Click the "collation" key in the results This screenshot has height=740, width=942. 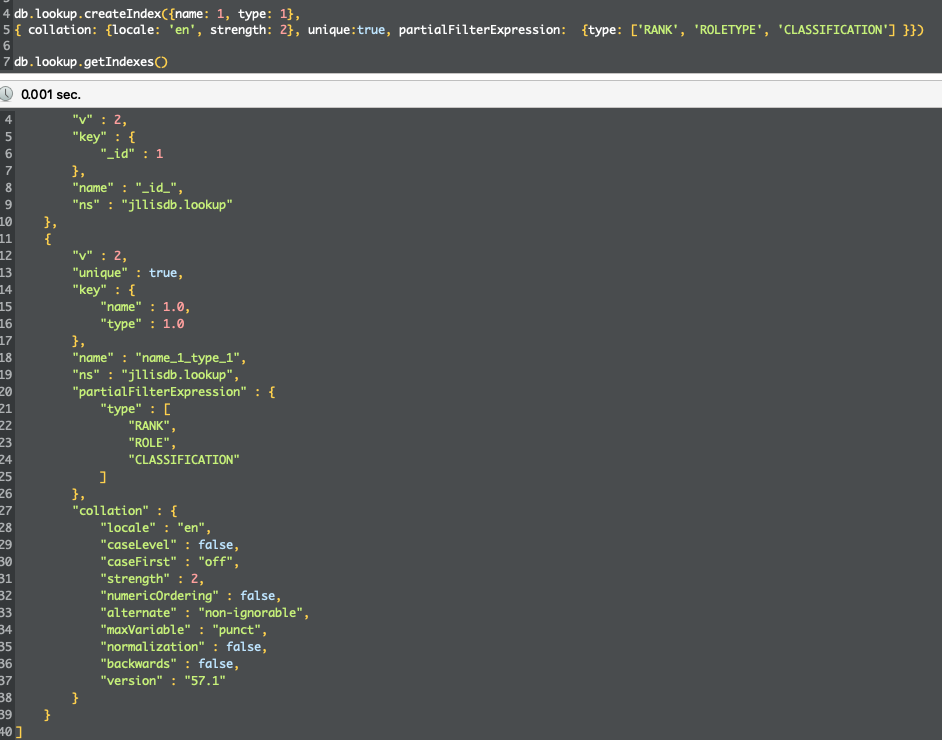tap(109, 510)
